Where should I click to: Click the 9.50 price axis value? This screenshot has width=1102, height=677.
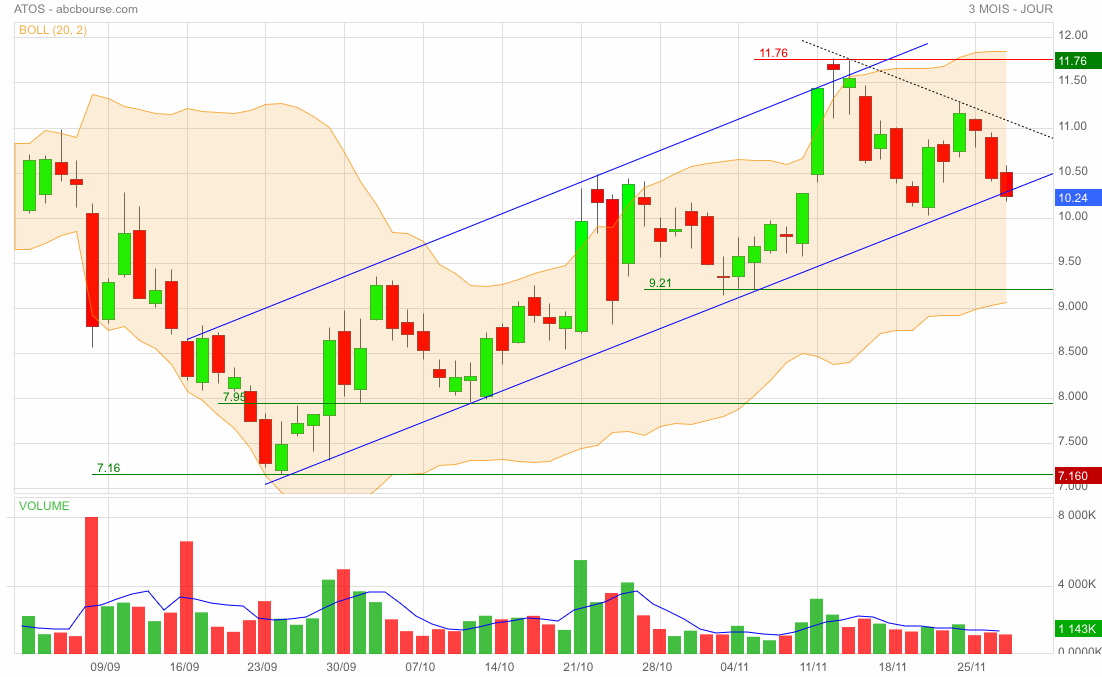click(x=1072, y=262)
